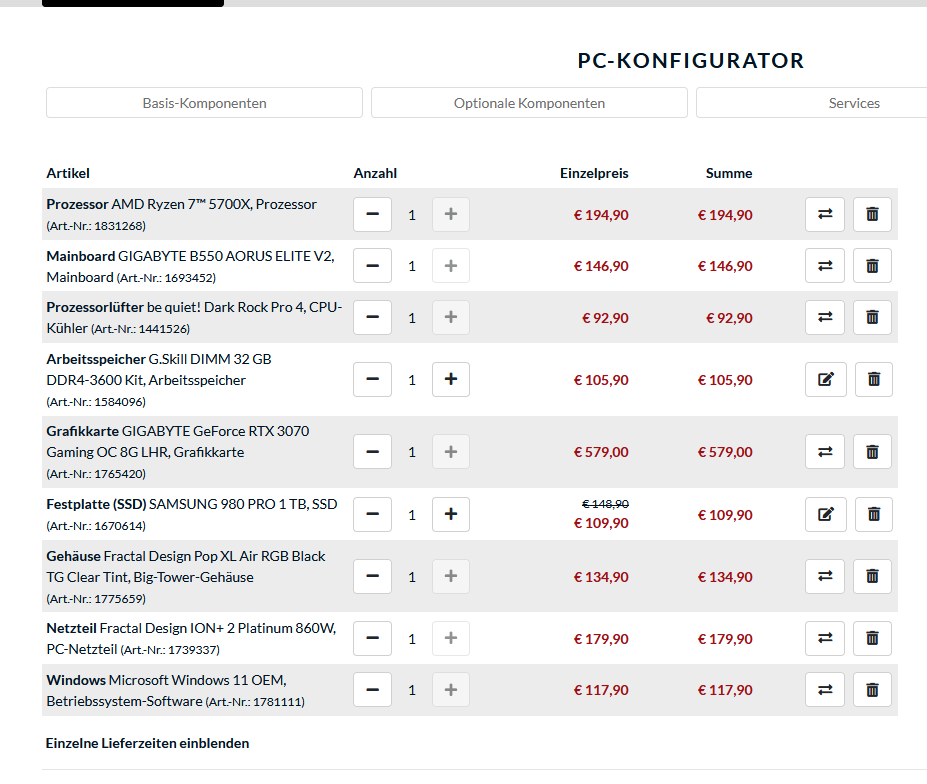Edit the Arbeitsspeicher G.Skill entry

point(826,379)
